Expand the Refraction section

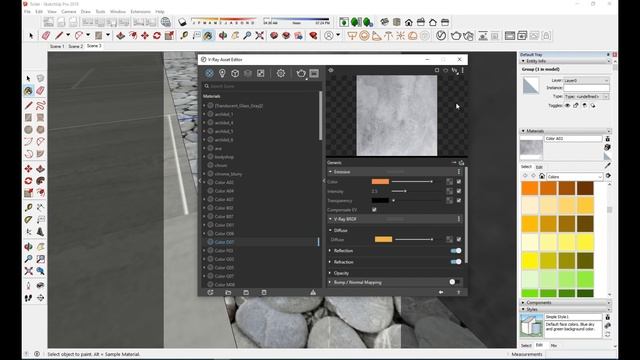(x=330, y=262)
